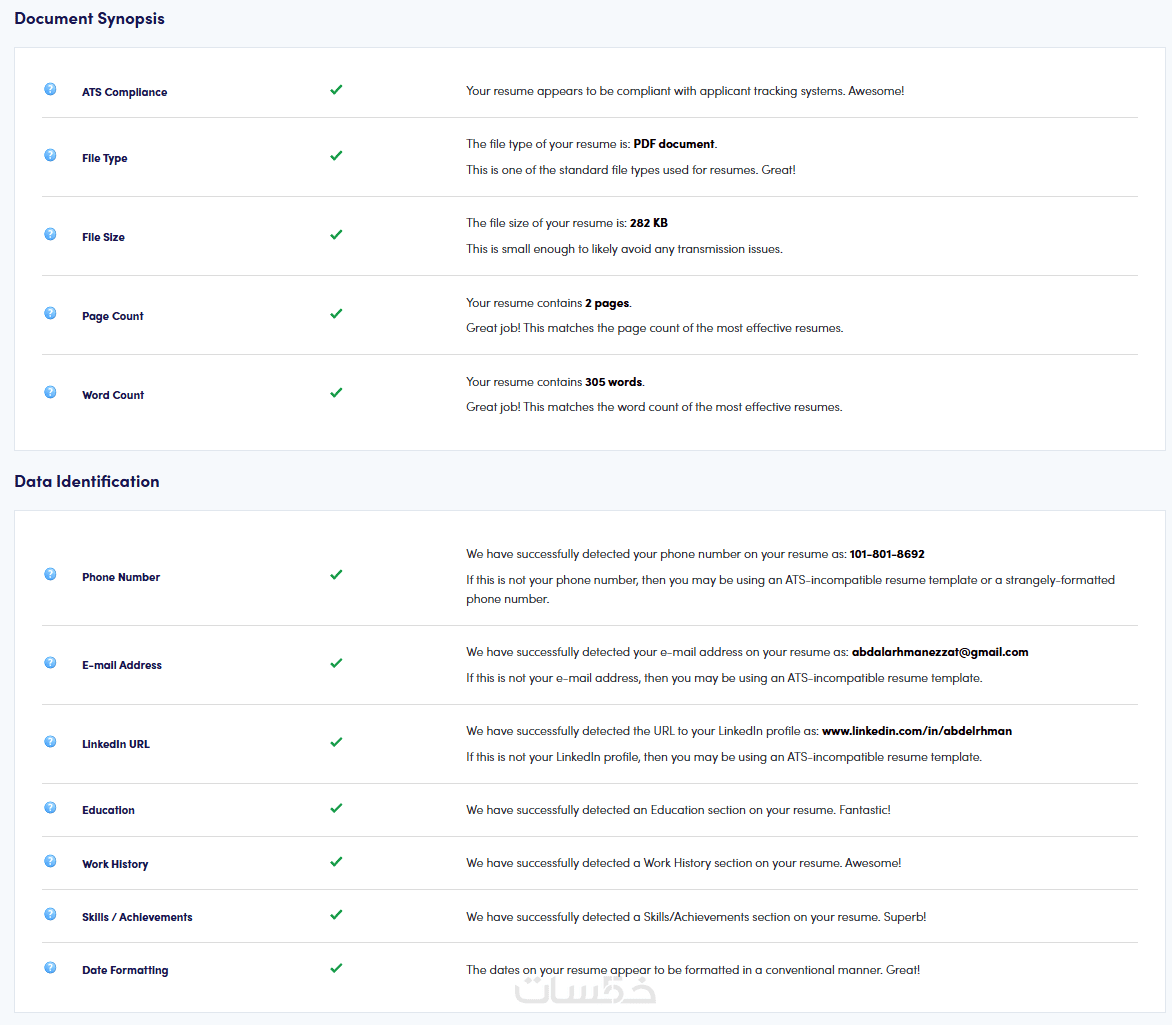Click the green checkmark in Date Formatting row

point(336,967)
